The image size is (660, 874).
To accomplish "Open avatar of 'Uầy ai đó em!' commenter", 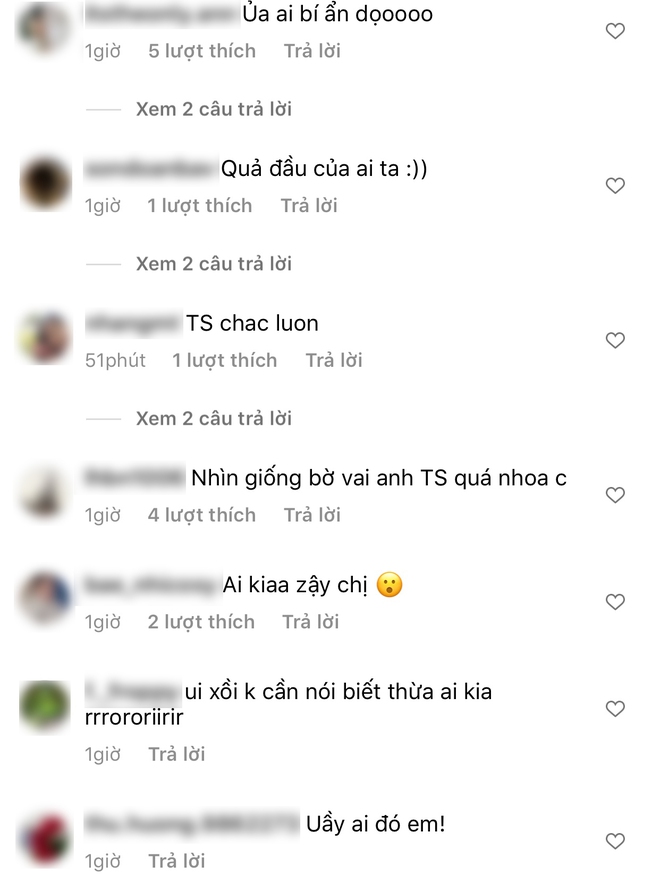I will click(45, 839).
